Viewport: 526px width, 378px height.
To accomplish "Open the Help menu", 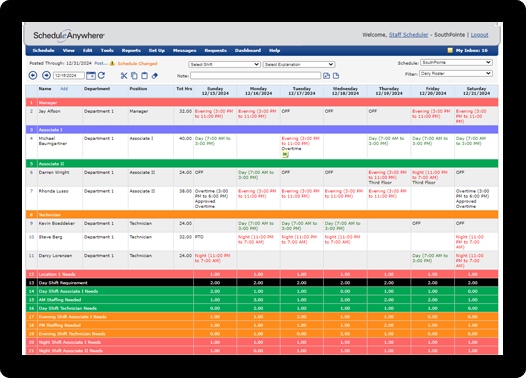I will (274, 50).
